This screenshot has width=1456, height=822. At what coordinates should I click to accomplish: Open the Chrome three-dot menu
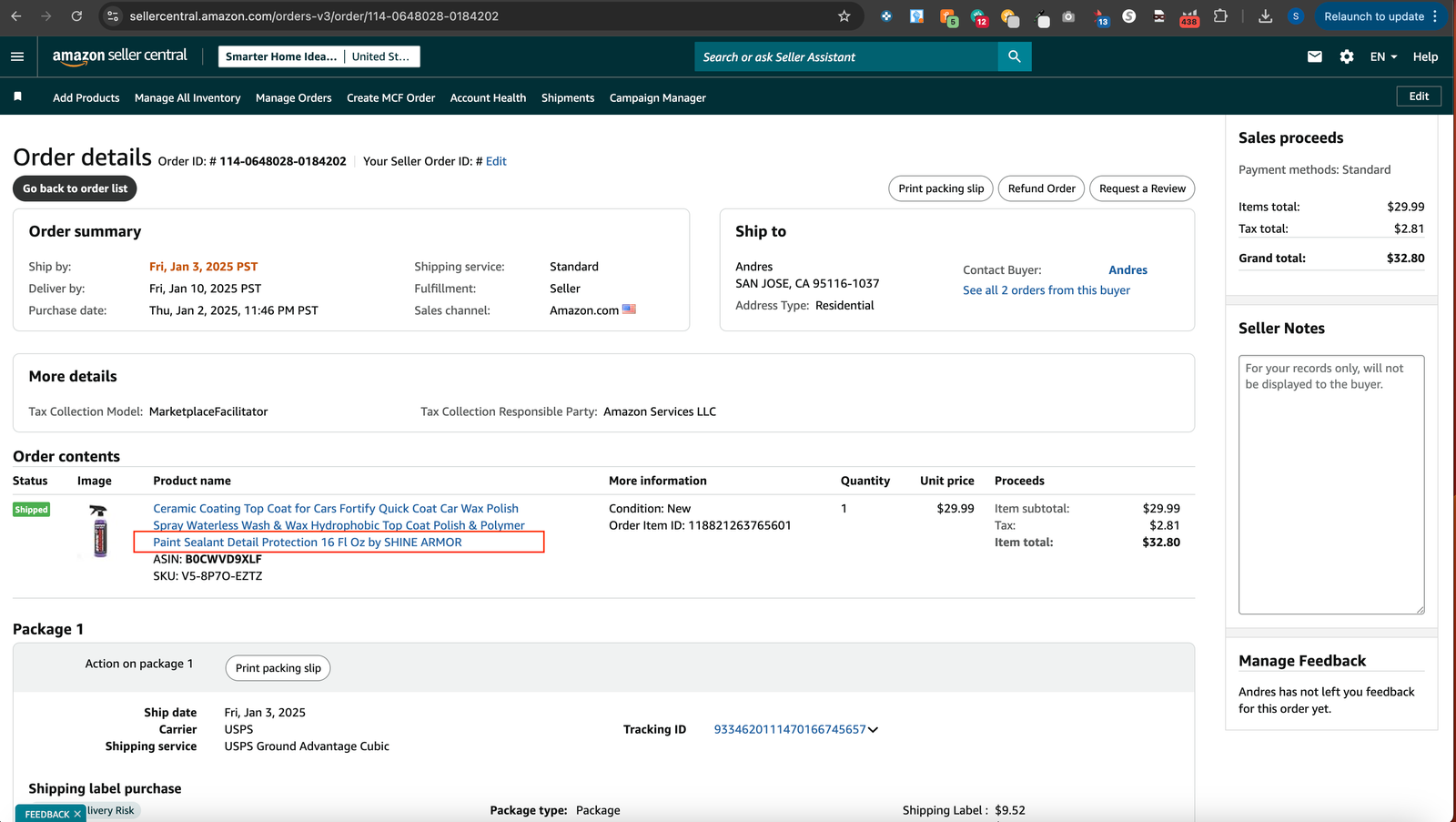pos(1435,16)
